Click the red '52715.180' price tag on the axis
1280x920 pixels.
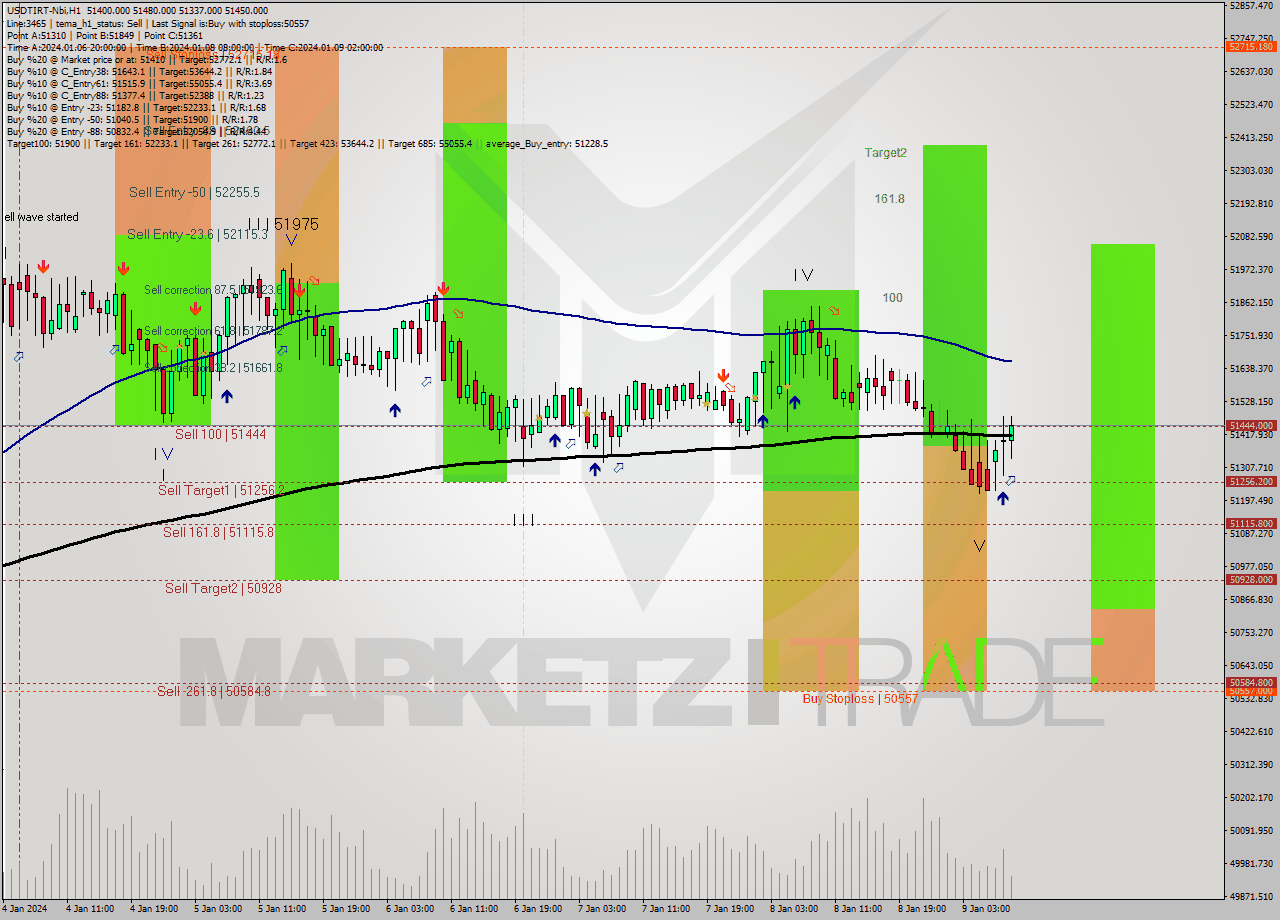click(x=1251, y=46)
